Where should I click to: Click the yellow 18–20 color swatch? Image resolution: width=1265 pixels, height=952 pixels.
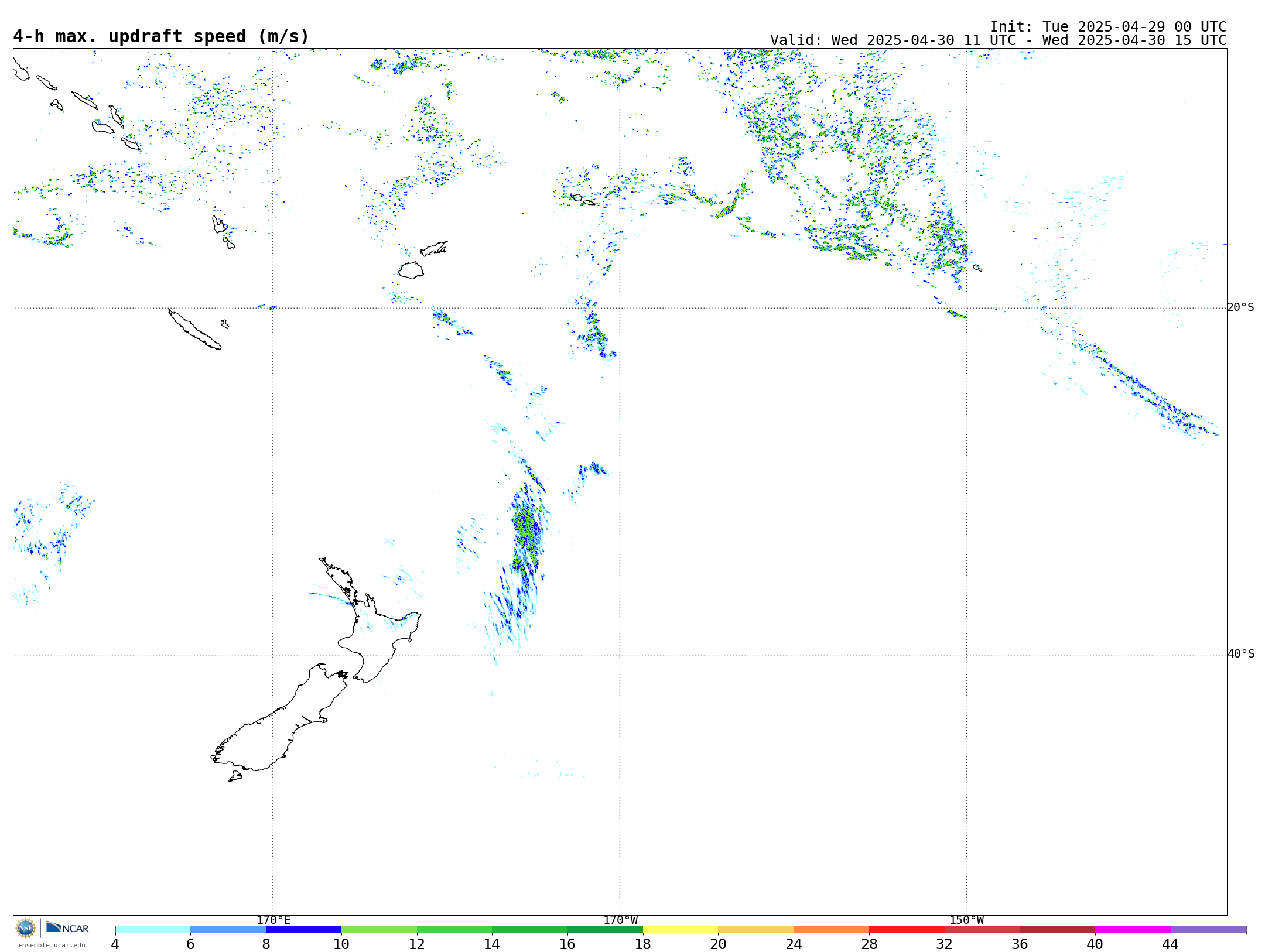click(681, 929)
